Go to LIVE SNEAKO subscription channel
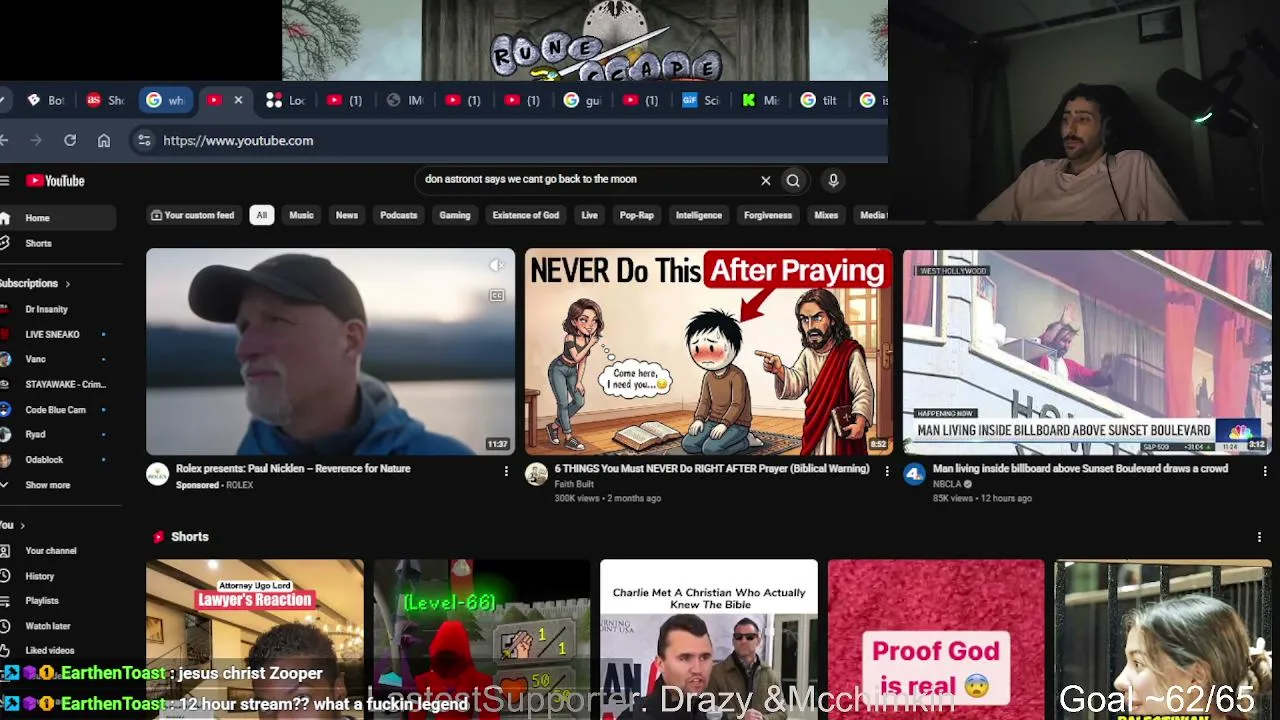This screenshot has height=720, width=1280. pyautogui.click(x=52, y=334)
